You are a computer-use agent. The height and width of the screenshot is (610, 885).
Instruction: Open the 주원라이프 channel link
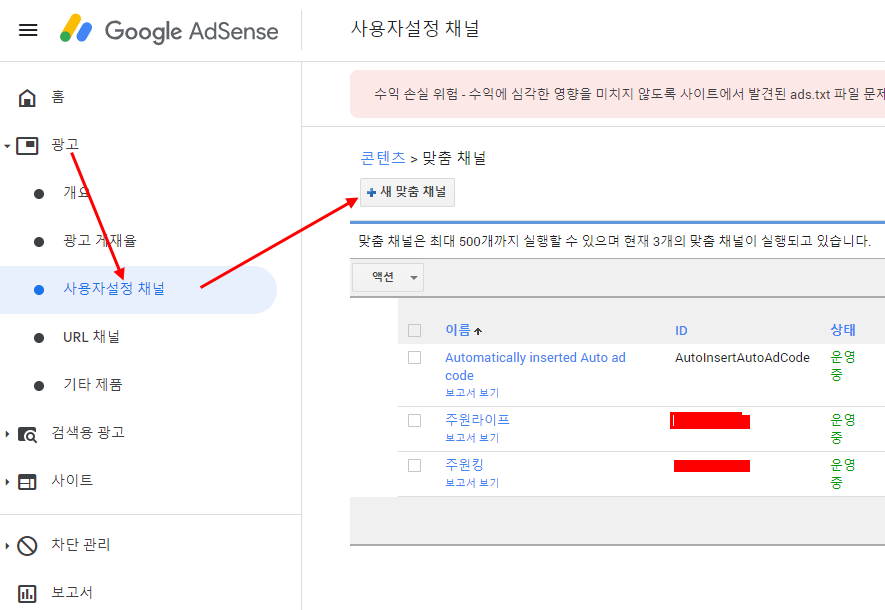pos(477,419)
